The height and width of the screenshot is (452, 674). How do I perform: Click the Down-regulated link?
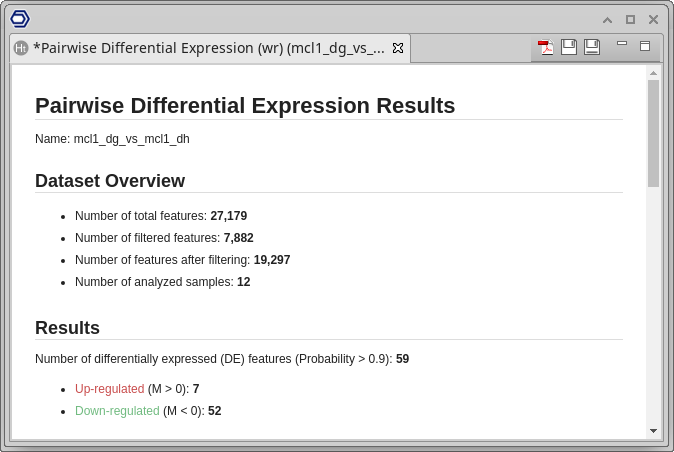(117, 411)
